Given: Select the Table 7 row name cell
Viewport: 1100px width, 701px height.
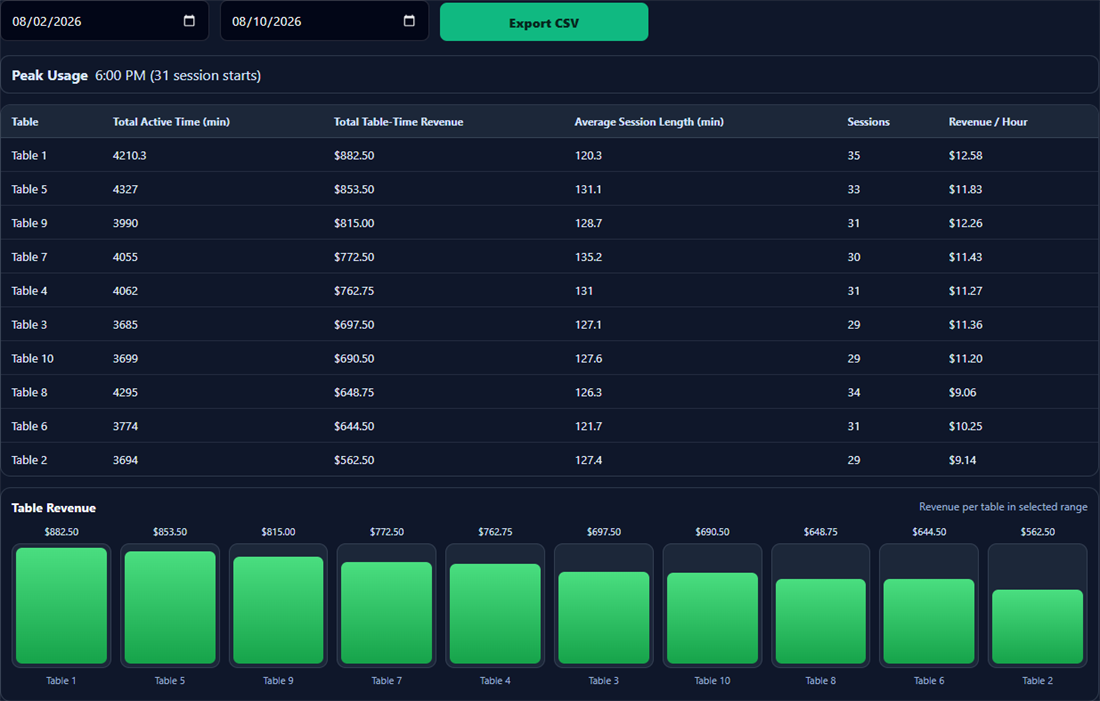Looking at the screenshot, I should 29,257.
